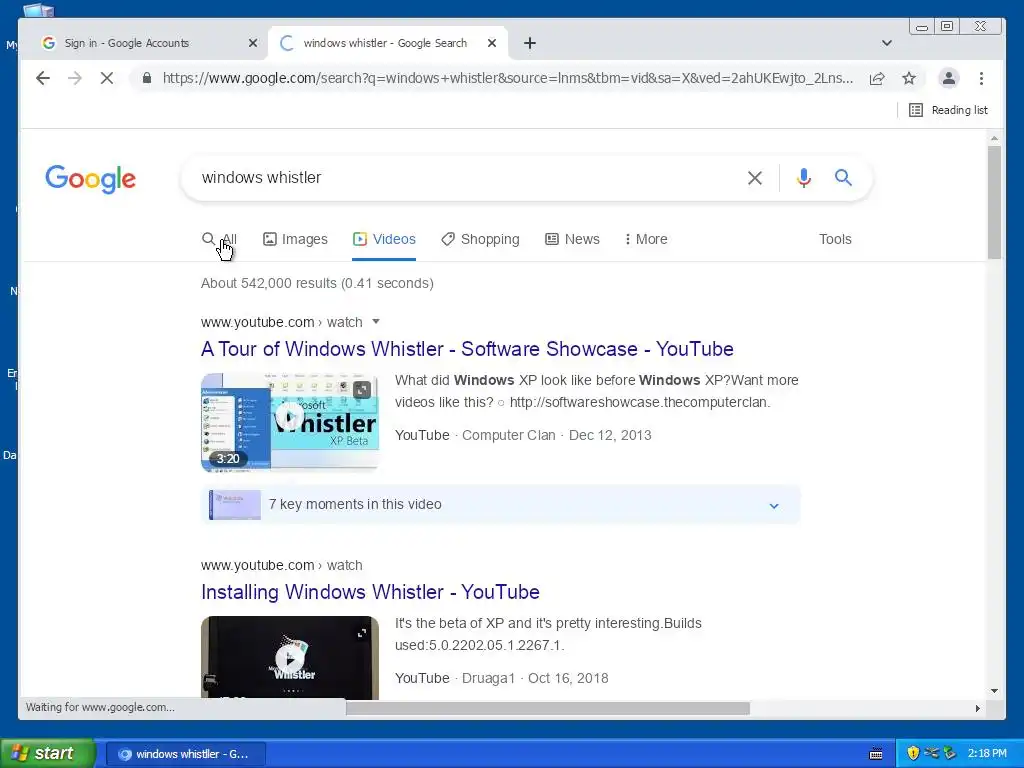Viewport: 1024px width, 768px height.
Task: Click the security shield tray icon
Action: pos(913,753)
